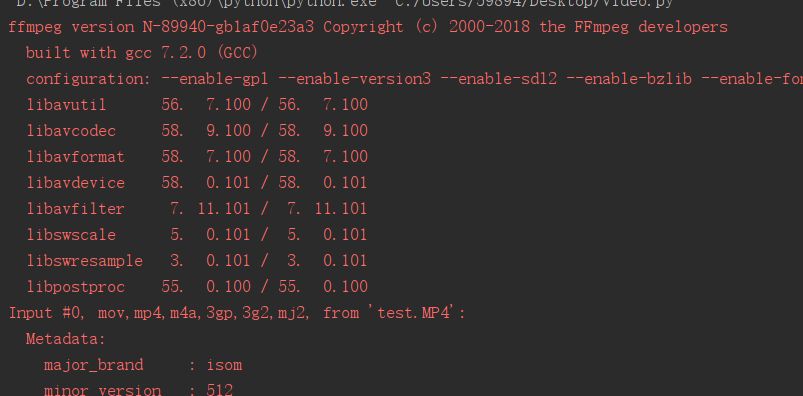Click the ffmpeg version N-89940 line

tap(368, 27)
